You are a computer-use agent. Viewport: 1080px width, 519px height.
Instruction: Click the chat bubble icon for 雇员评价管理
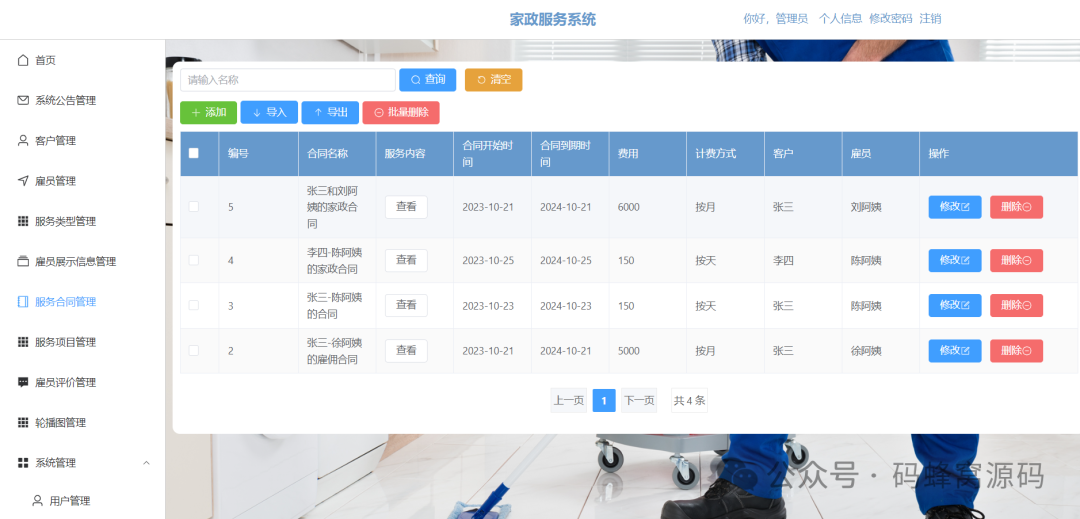[x=23, y=382]
